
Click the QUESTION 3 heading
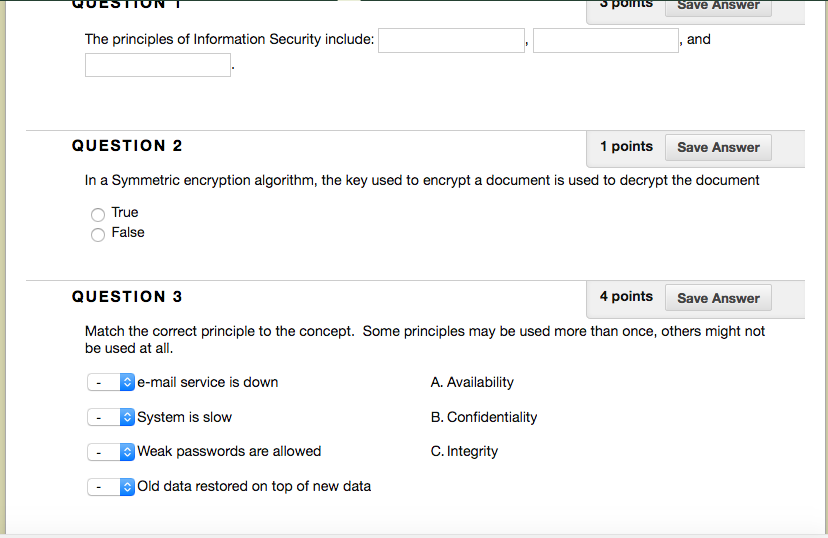(x=127, y=297)
